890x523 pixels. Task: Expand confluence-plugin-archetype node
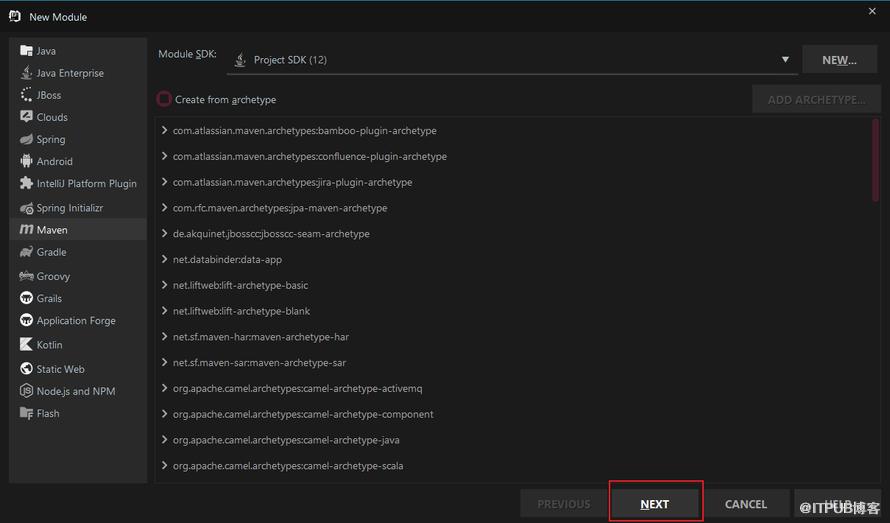(164, 156)
